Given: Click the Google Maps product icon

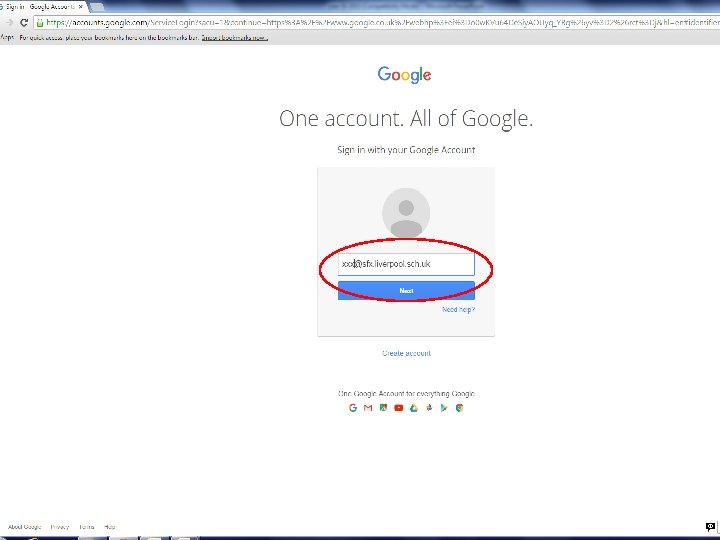Looking at the screenshot, I should 383,407.
